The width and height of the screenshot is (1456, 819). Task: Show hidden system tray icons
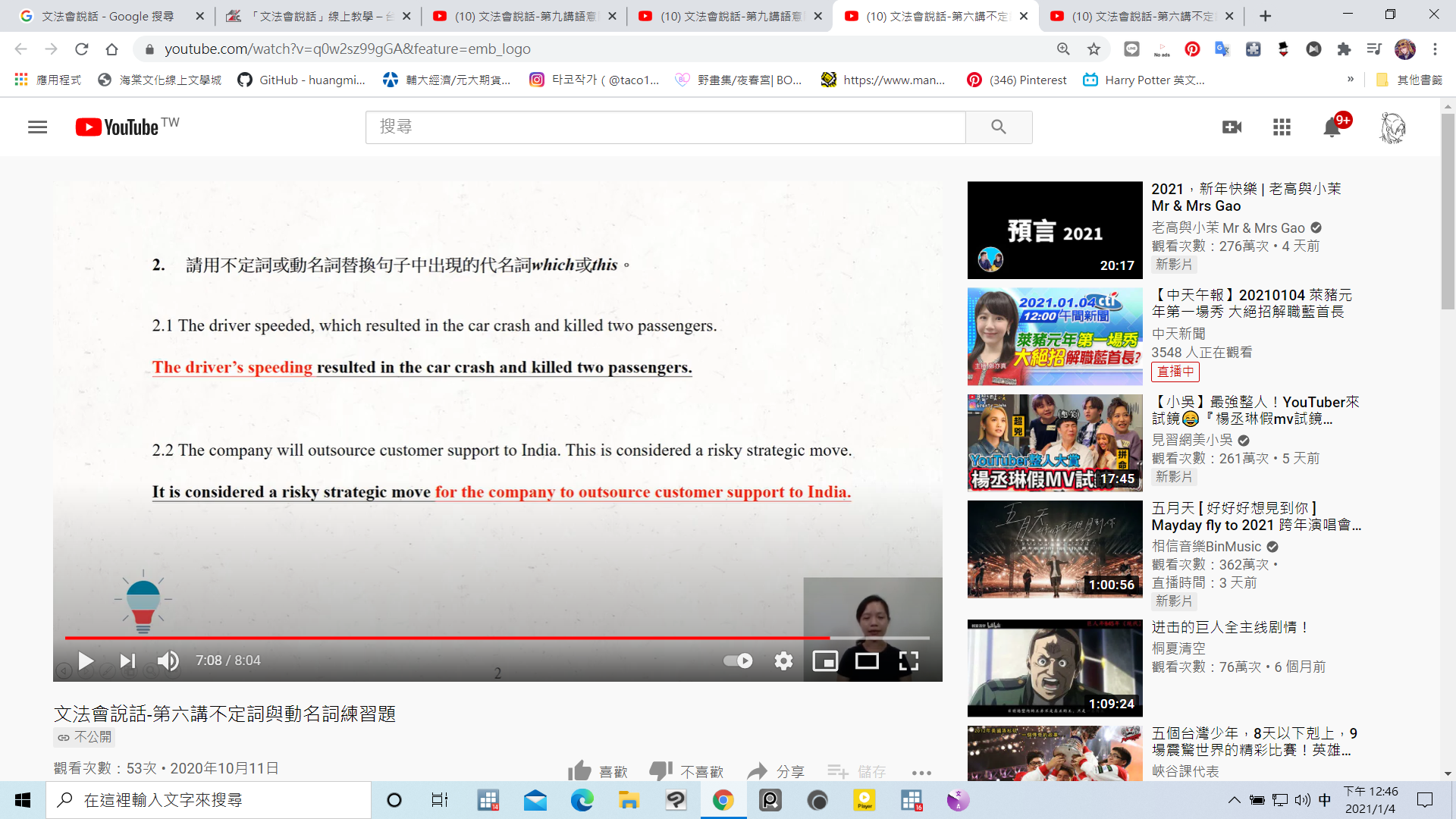[1234, 800]
